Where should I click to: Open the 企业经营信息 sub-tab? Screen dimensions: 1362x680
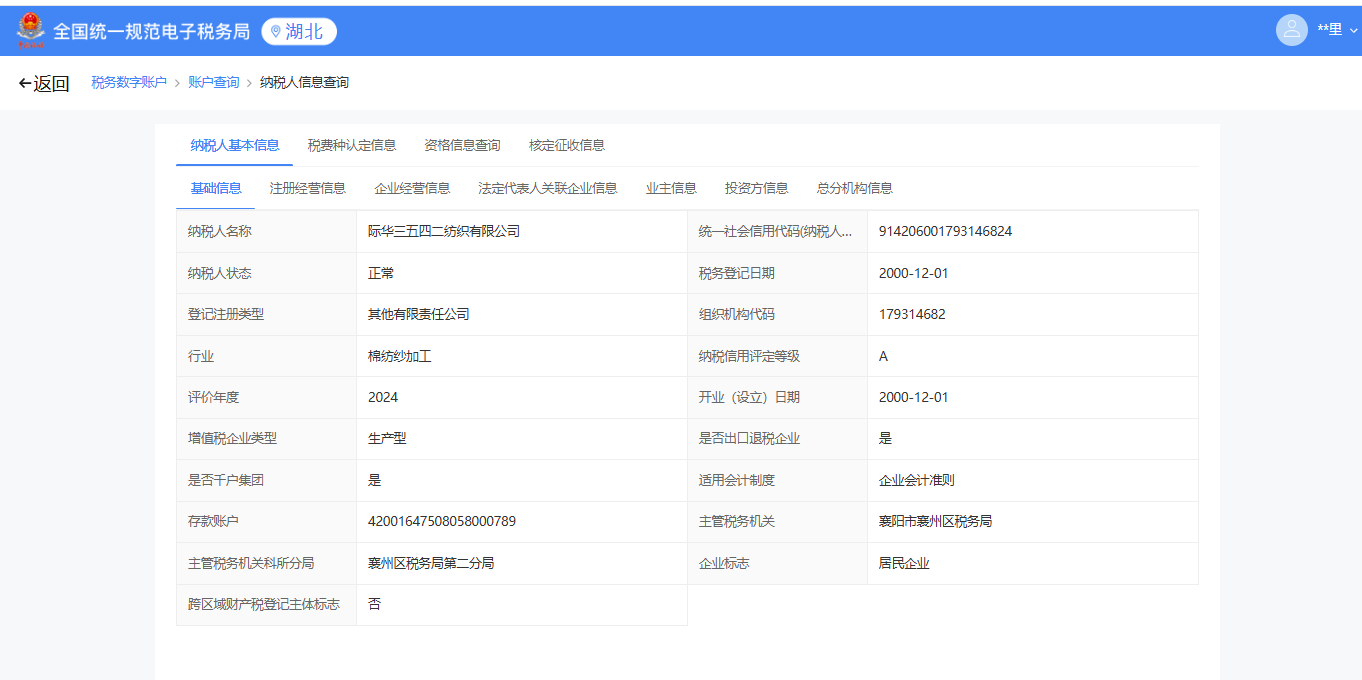pyautogui.click(x=412, y=188)
